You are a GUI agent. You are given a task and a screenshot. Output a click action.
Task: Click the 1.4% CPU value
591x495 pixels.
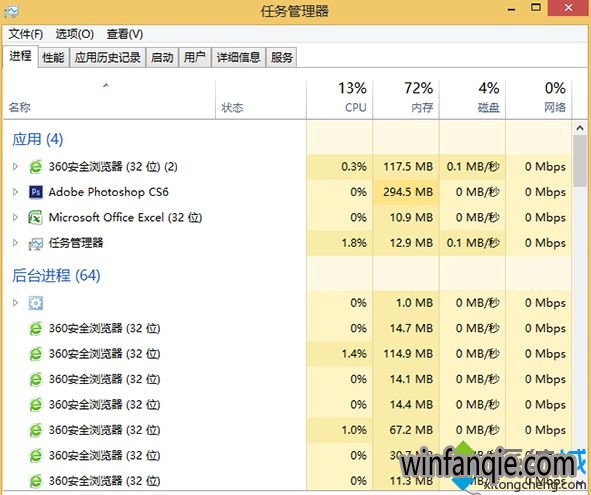click(x=354, y=354)
